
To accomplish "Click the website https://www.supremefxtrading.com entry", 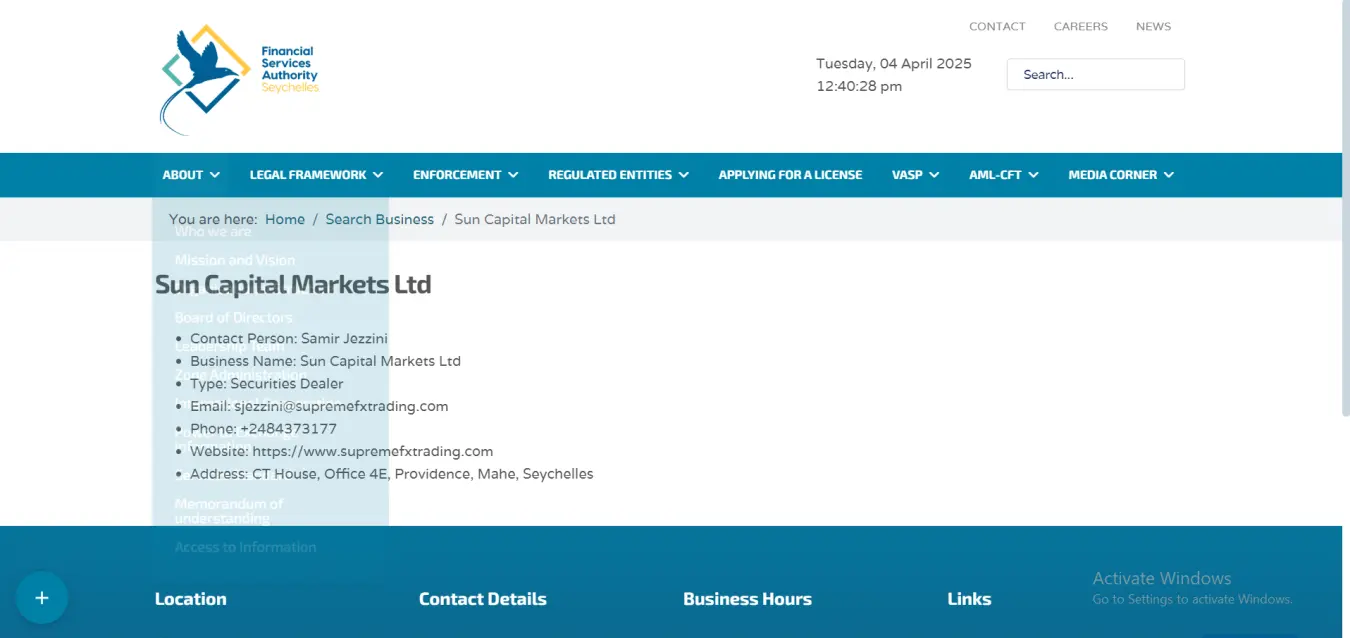I will tap(372, 451).
